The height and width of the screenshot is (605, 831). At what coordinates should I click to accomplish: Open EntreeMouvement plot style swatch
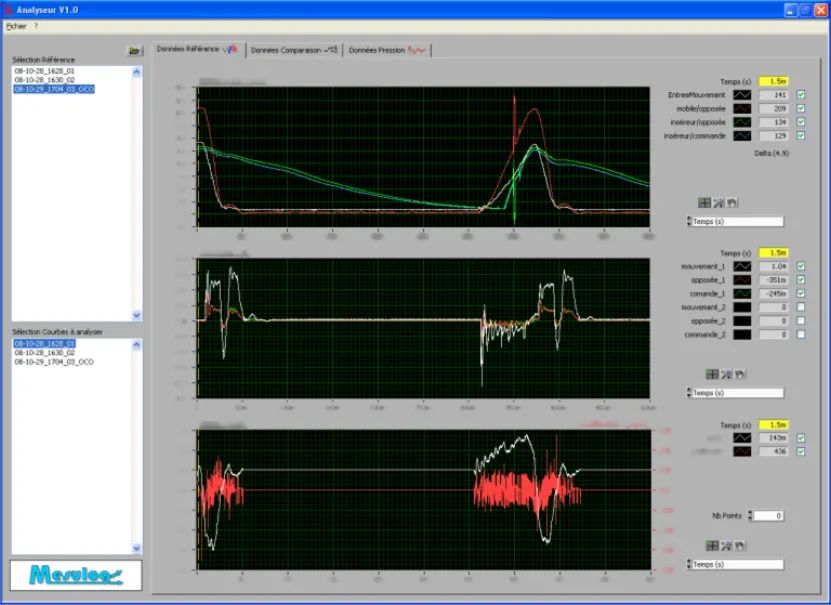(742, 95)
